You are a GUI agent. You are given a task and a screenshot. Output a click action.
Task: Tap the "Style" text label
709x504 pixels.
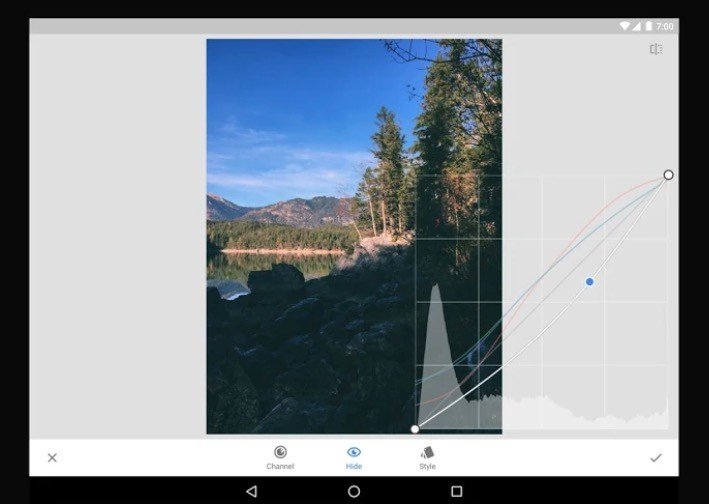(427, 467)
